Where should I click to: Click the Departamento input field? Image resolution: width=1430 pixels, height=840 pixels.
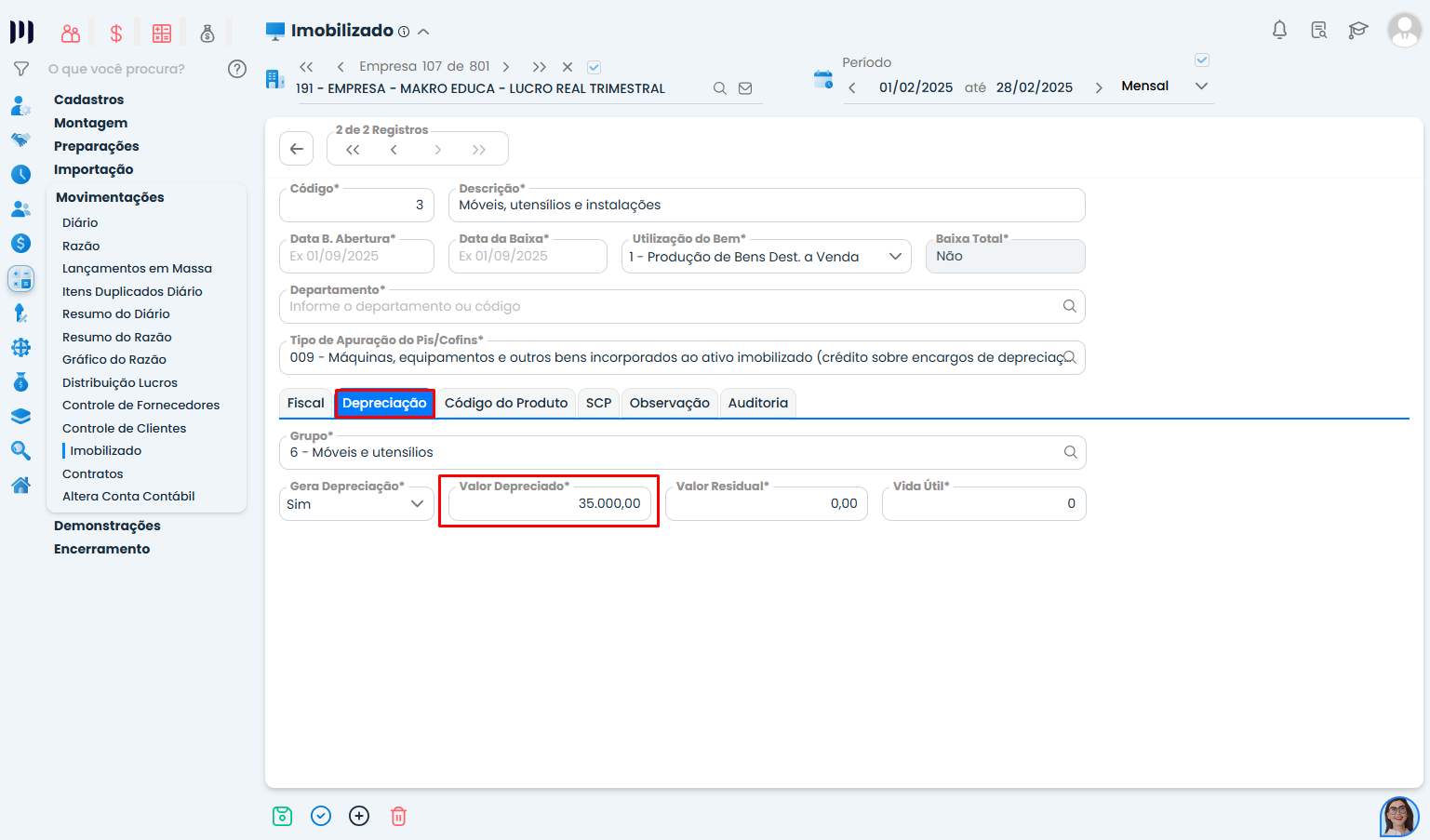(670, 306)
